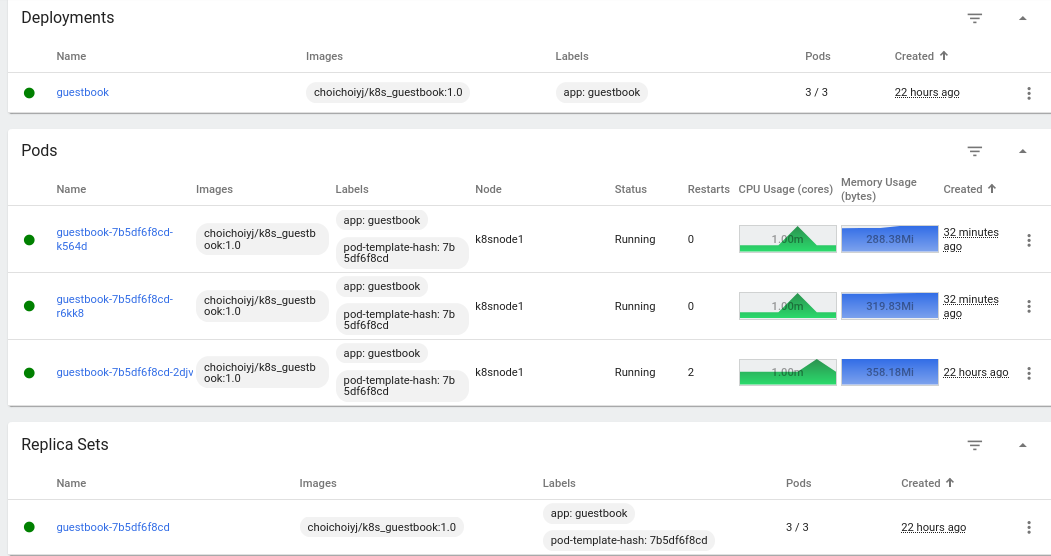Screen dimensions: 1051x556
Task: Click created time of pod k564d
Action: pyautogui.click(x=971, y=239)
